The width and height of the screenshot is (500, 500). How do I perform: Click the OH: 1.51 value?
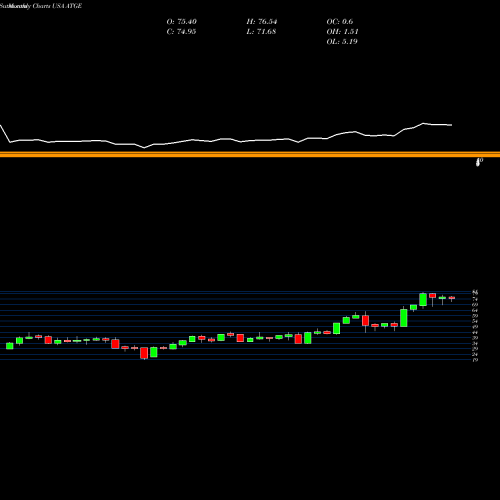coord(342,32)
